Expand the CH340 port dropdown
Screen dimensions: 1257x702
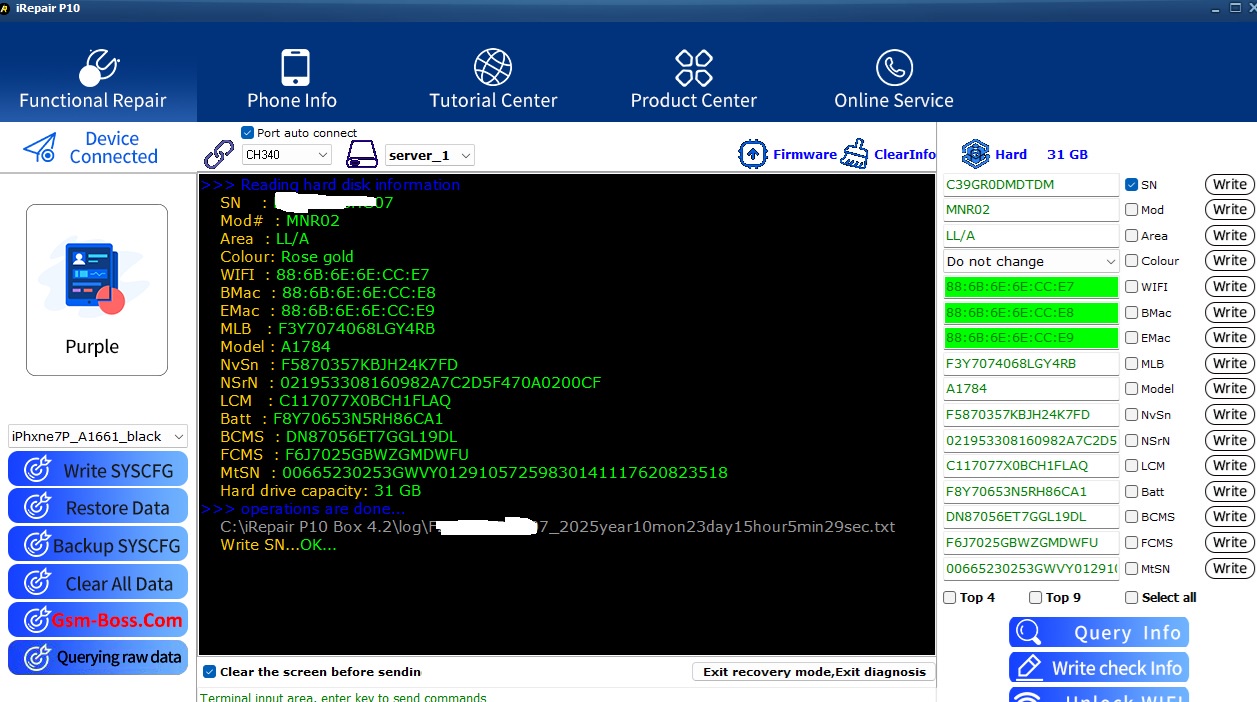click(x=287, y=155)
